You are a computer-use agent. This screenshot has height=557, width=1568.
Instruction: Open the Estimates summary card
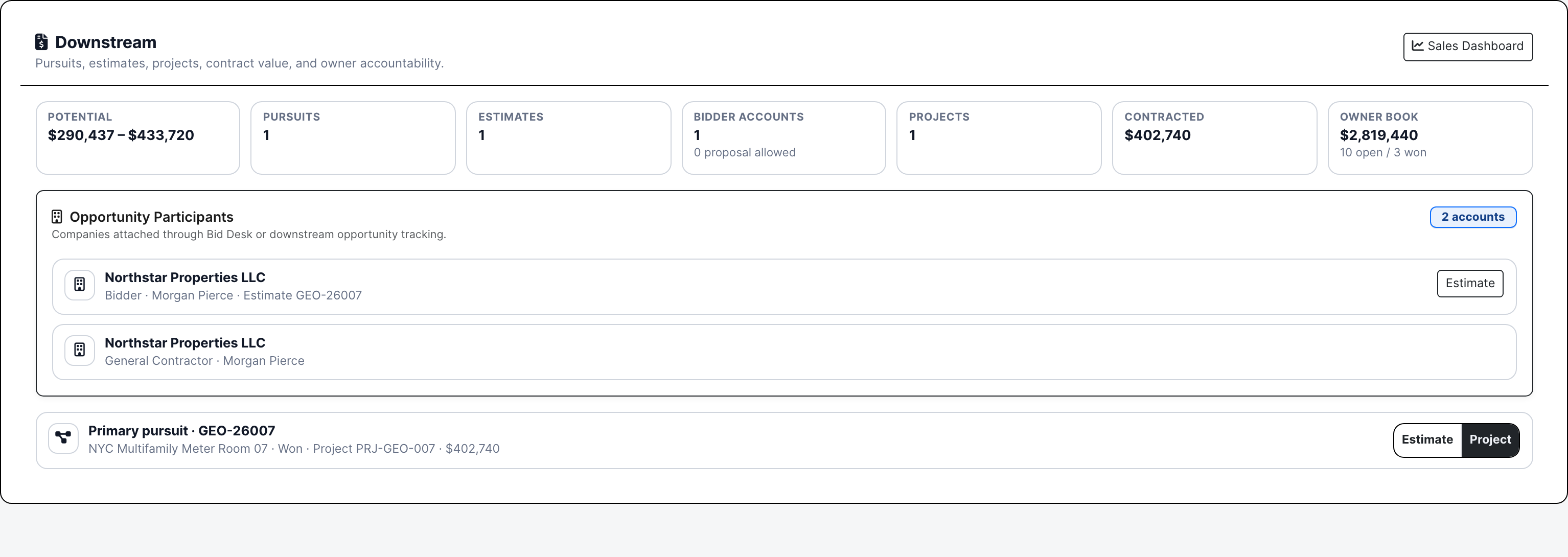tap(568, 137)
